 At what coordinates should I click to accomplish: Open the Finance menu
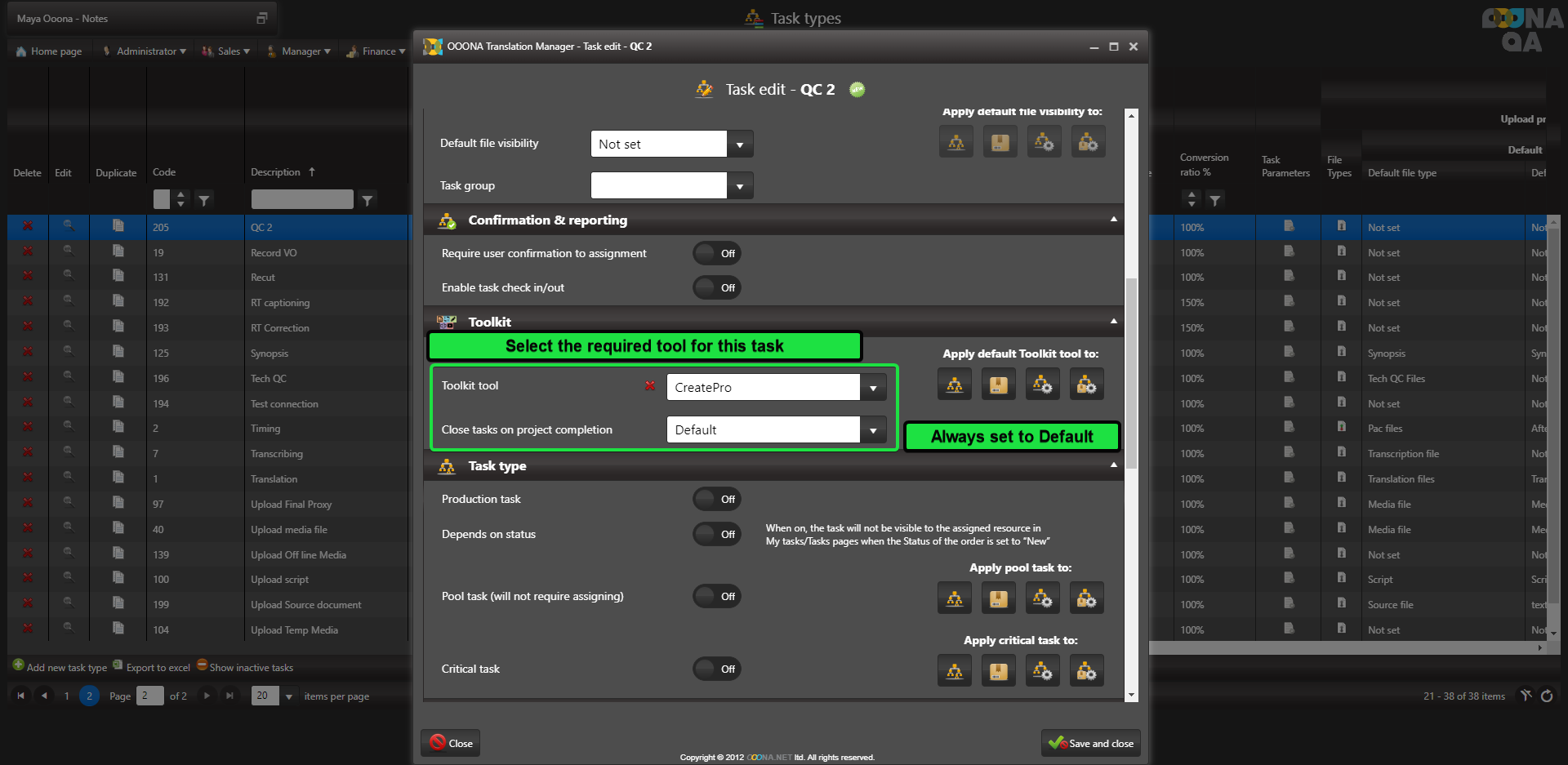[376, 51]
